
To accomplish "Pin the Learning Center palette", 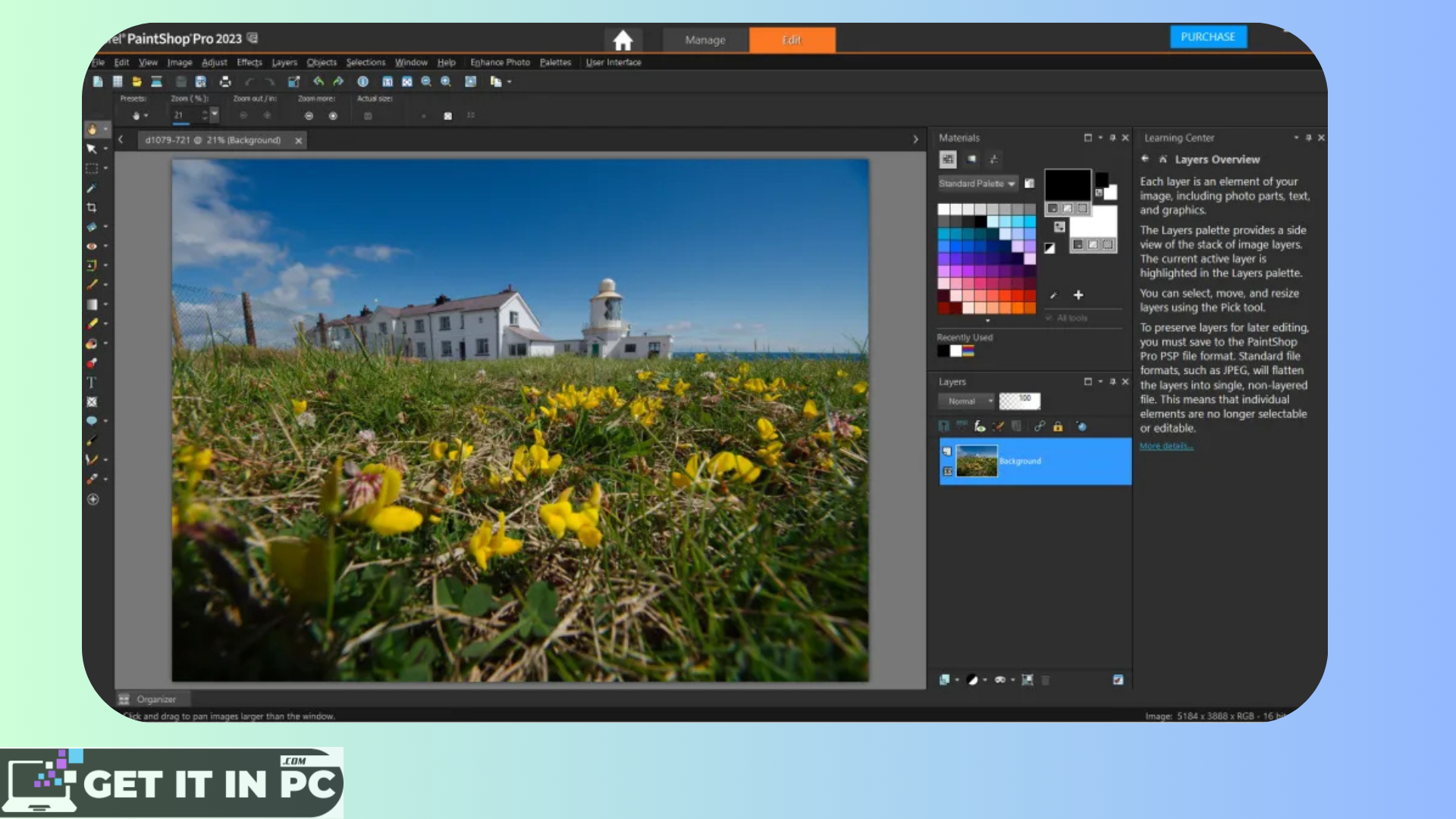I will 1308,138.
